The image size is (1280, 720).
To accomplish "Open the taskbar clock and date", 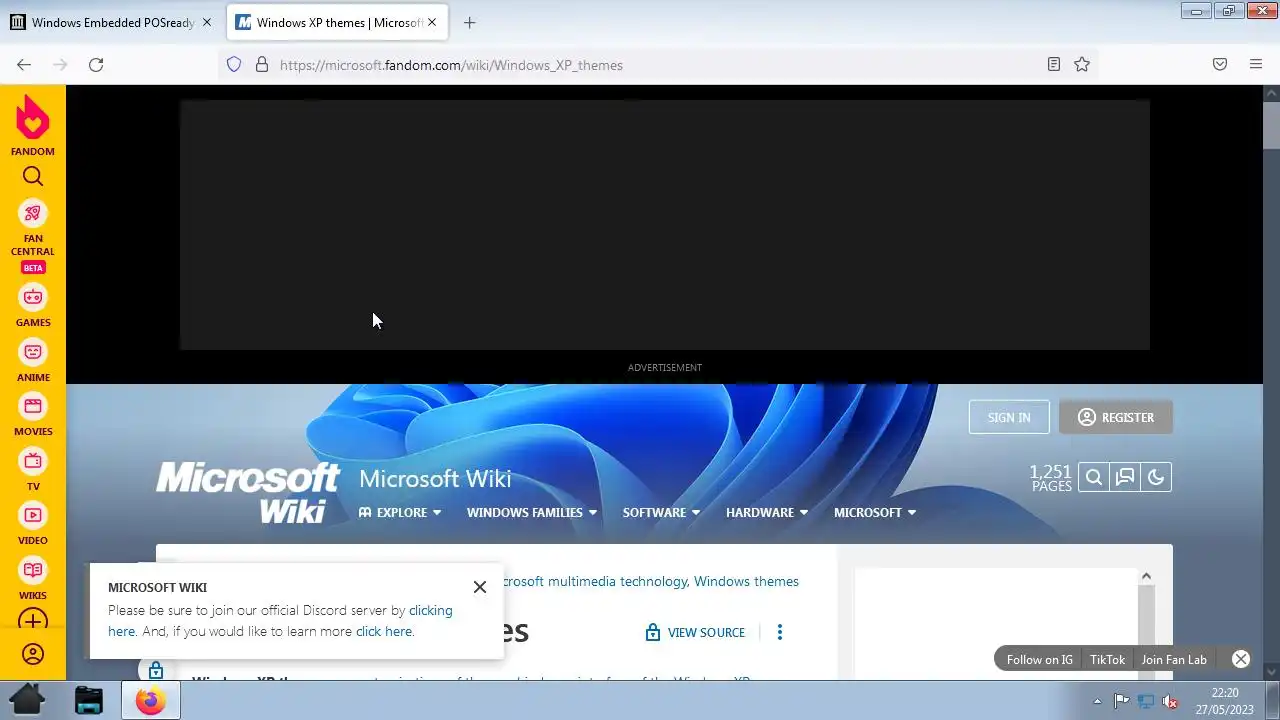I will pyautogui.click(x=1225, y=700).
